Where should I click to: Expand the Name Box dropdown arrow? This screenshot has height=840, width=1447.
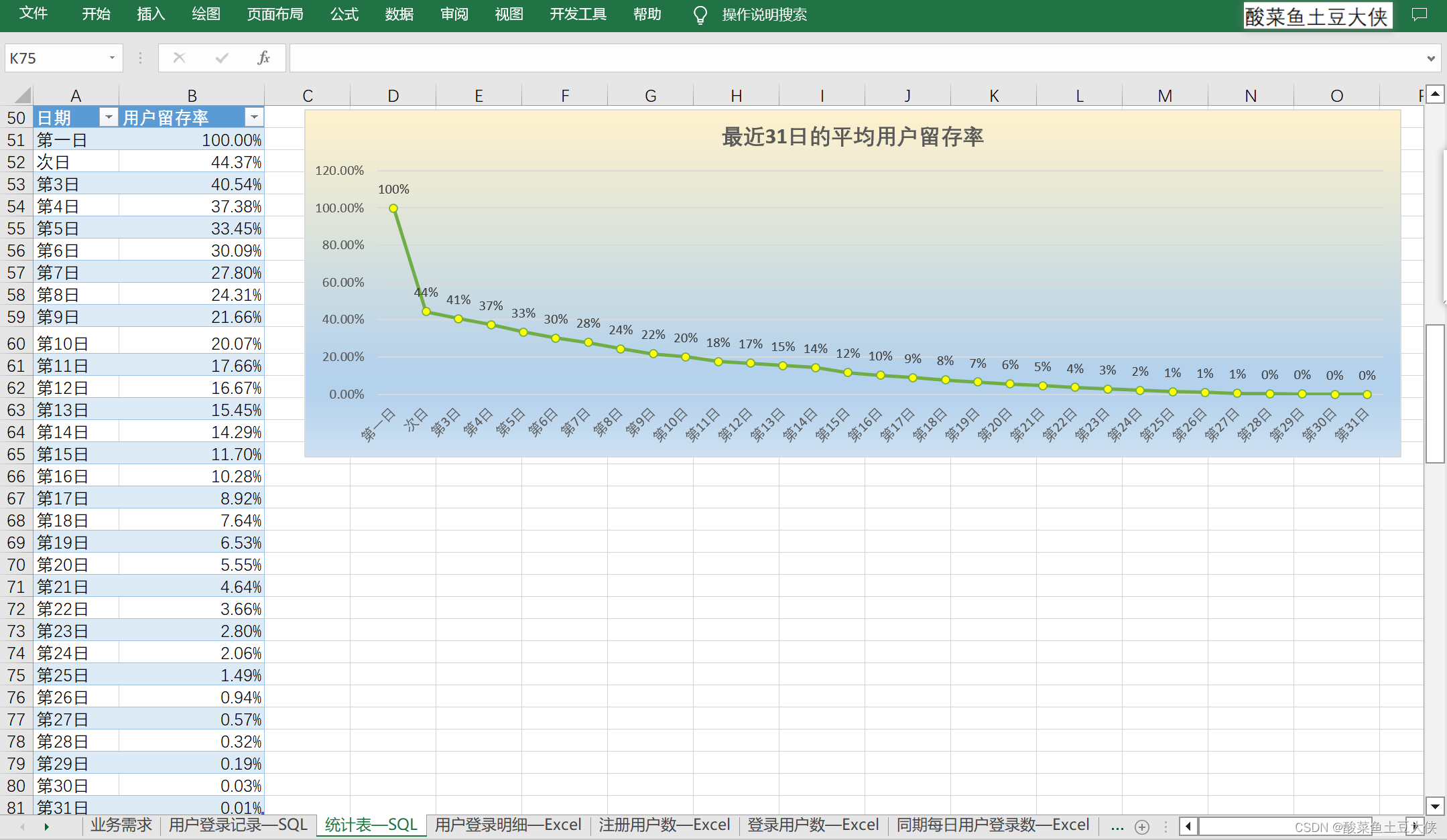tap(112, 58)
